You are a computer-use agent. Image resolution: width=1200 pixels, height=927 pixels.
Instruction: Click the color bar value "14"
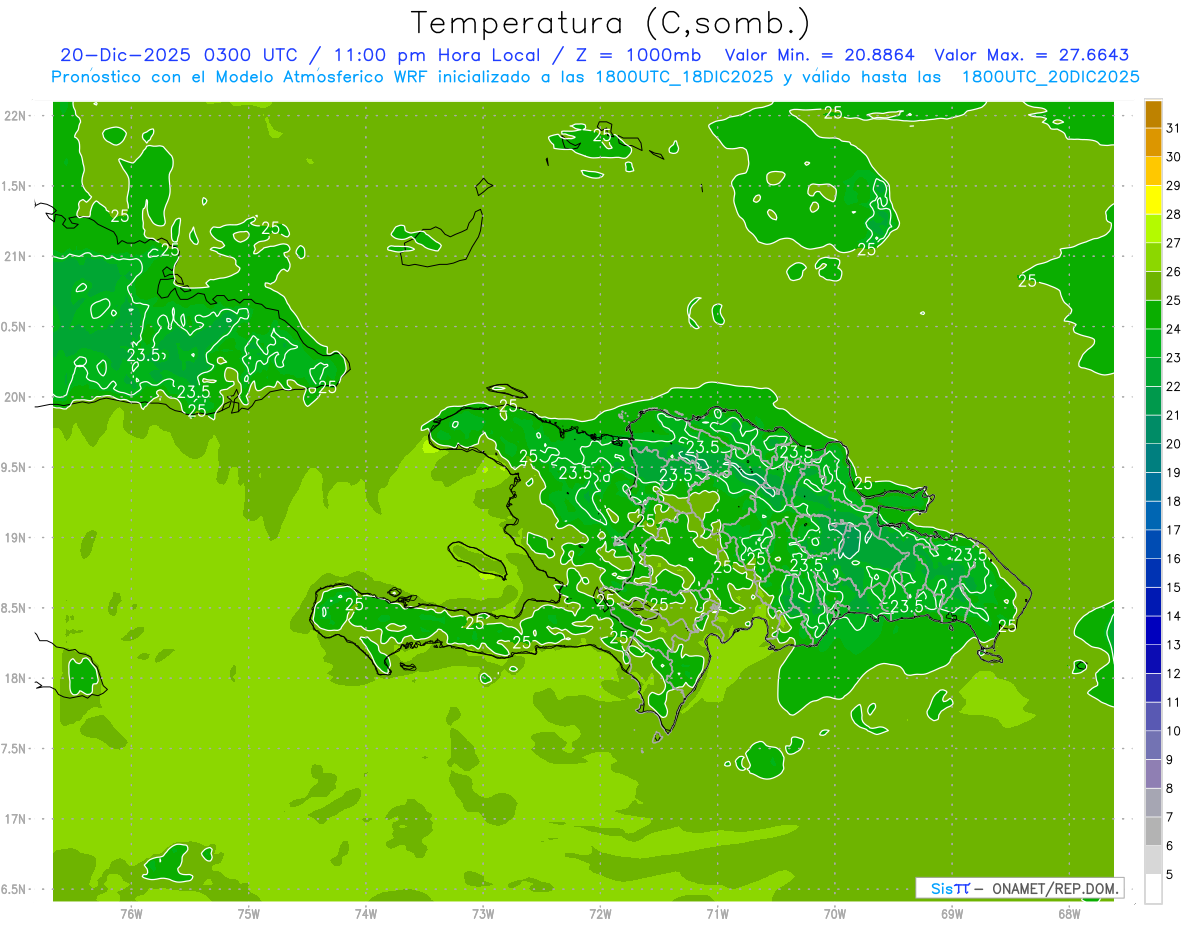[x=1173, y=616]
